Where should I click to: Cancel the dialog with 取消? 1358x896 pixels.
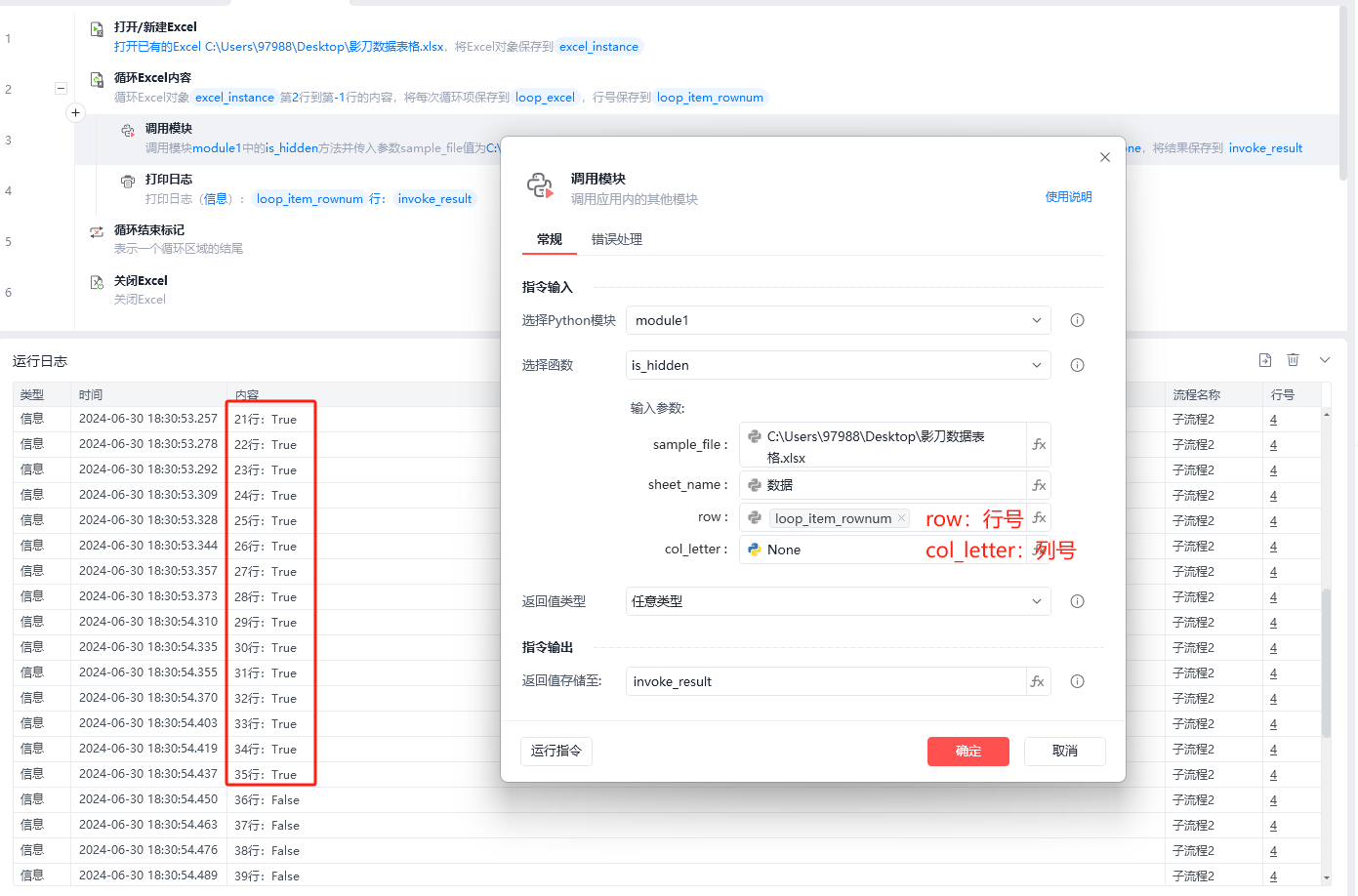(x=1065, y=751)
